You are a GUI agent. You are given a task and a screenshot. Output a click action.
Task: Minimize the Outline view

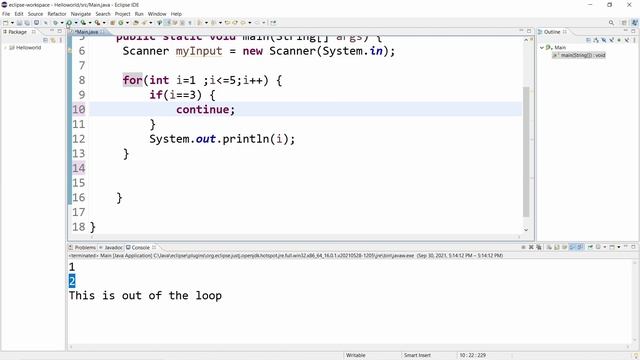[x=626, y=31]
